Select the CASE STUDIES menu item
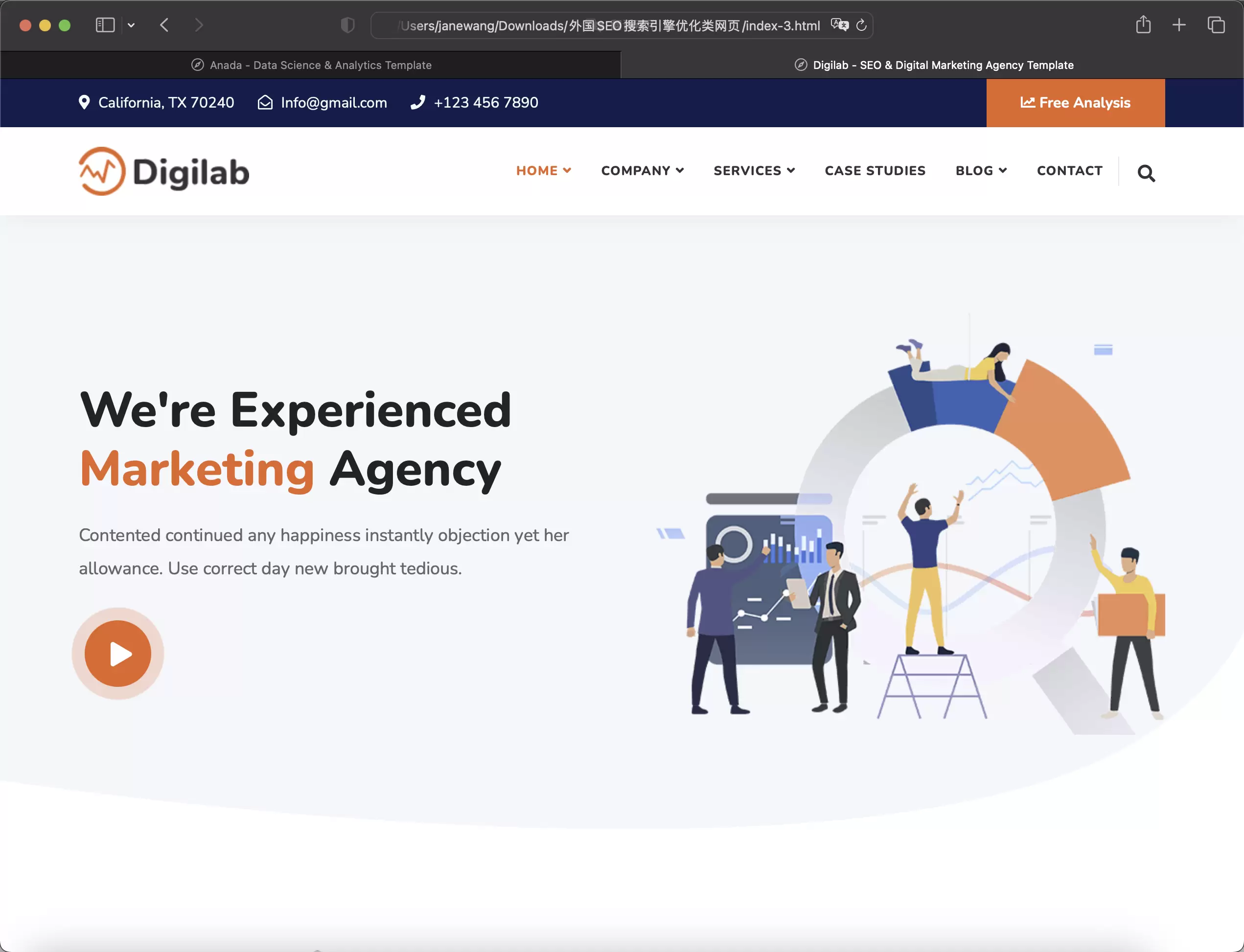The image size is (1244, 952). coord(875,170)
